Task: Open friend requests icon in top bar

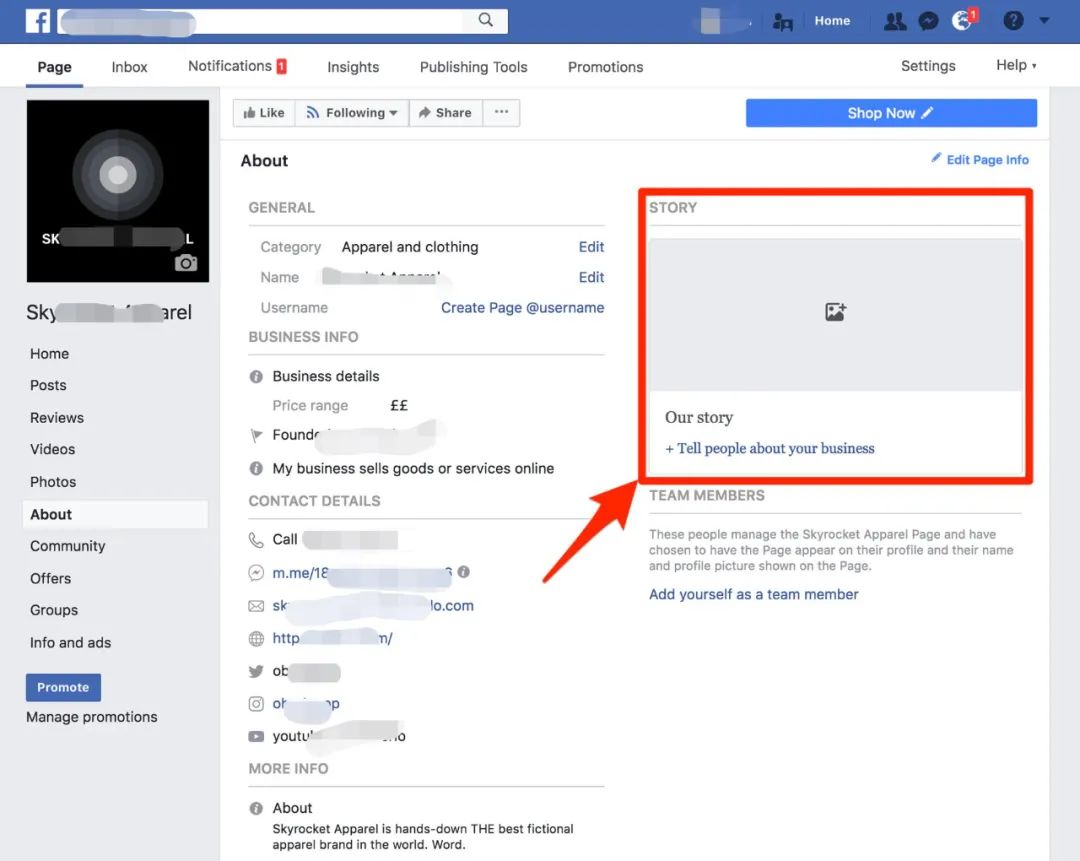Action: pos(895,21)
